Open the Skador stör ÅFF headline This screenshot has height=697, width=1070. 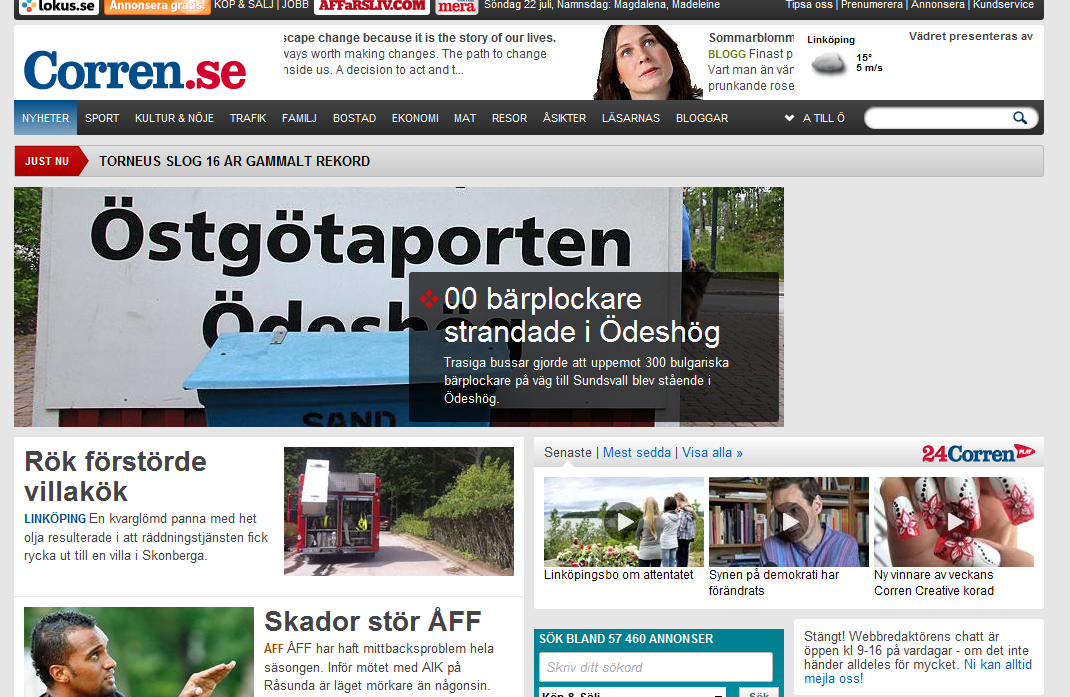coord(373,621)
